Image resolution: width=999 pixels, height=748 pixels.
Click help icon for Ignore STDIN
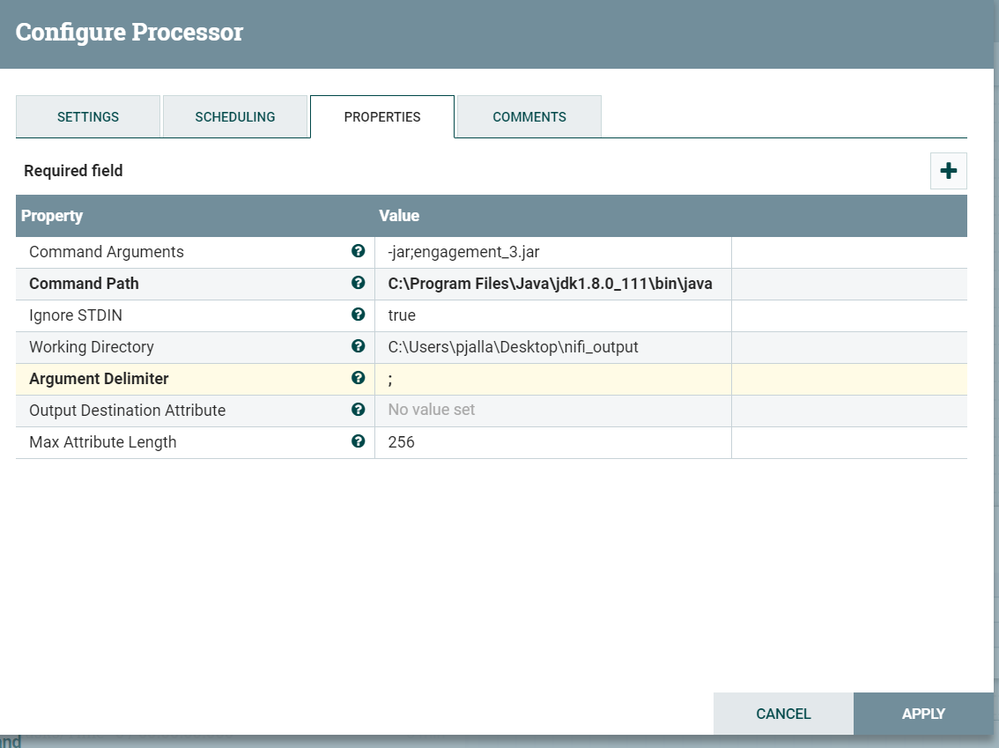pyautogui.click(x=358, y=314)
